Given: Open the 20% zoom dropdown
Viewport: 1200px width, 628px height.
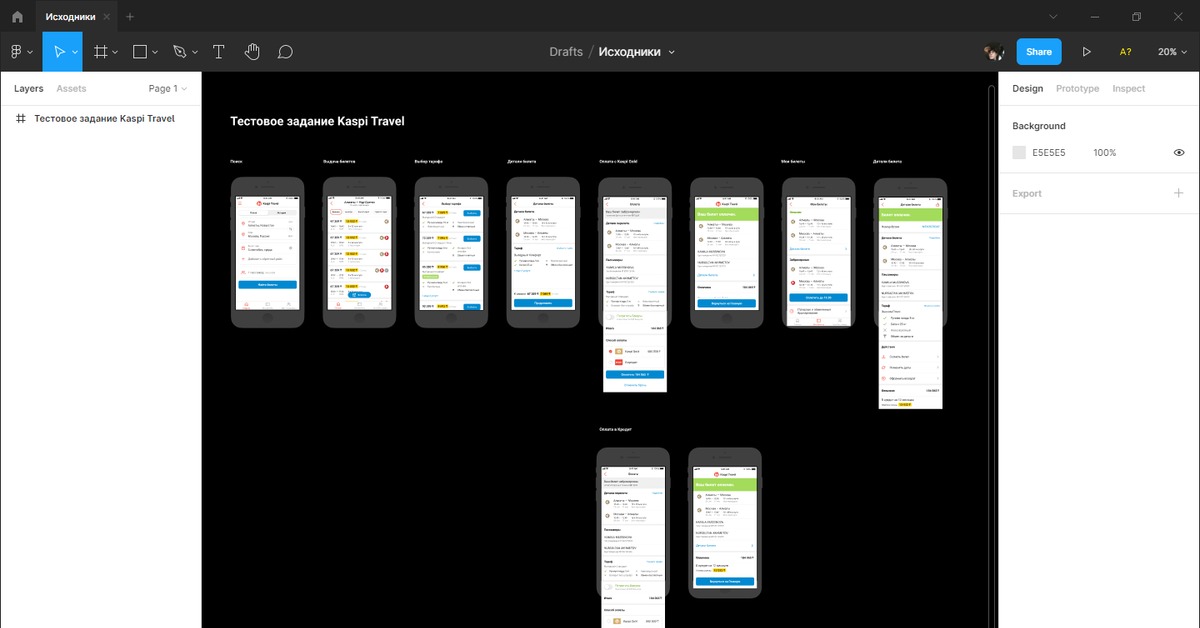Looking at the screenshot, I should coord(1171,52).
